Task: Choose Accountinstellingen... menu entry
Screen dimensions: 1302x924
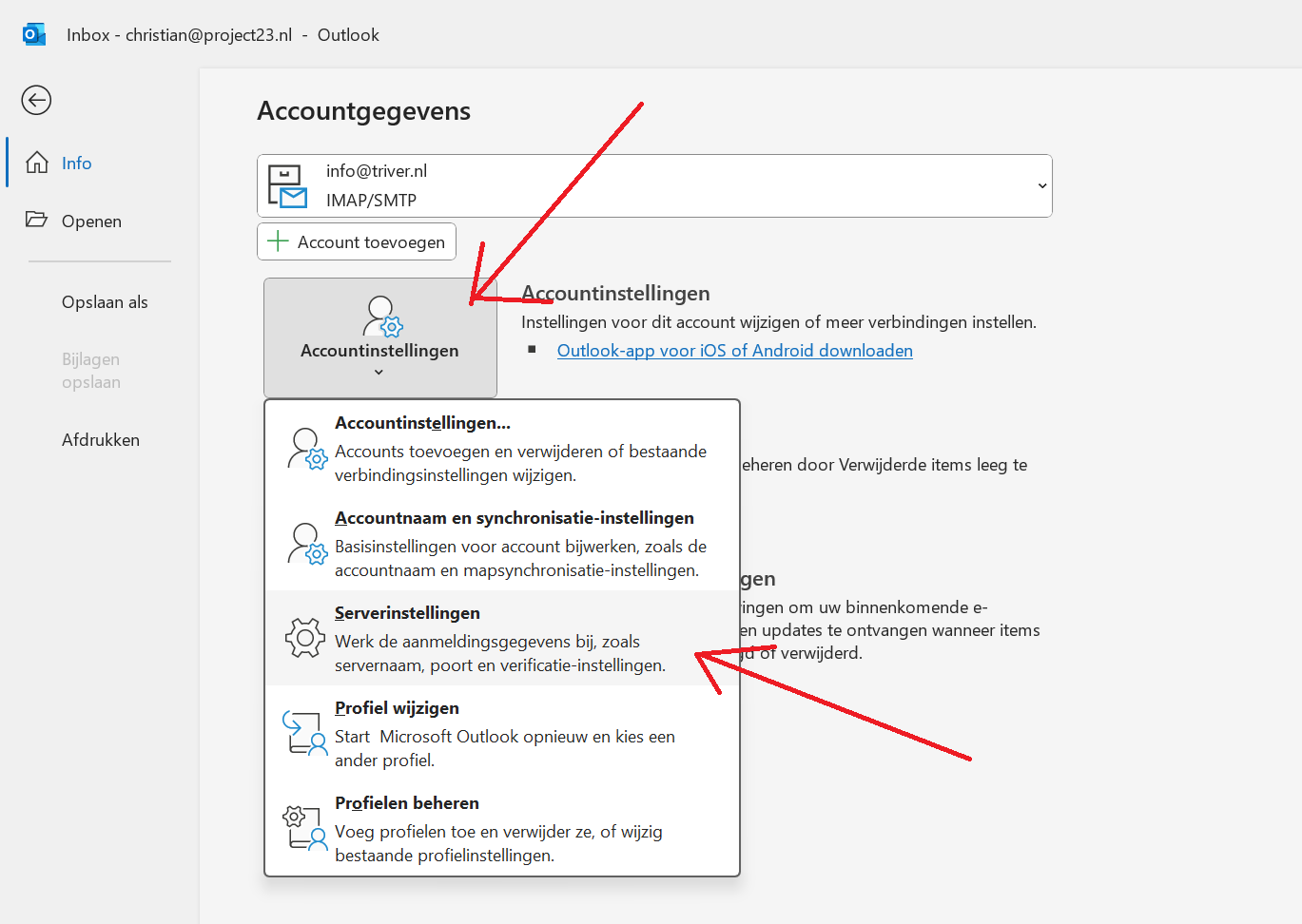Action: coord(502,449)
